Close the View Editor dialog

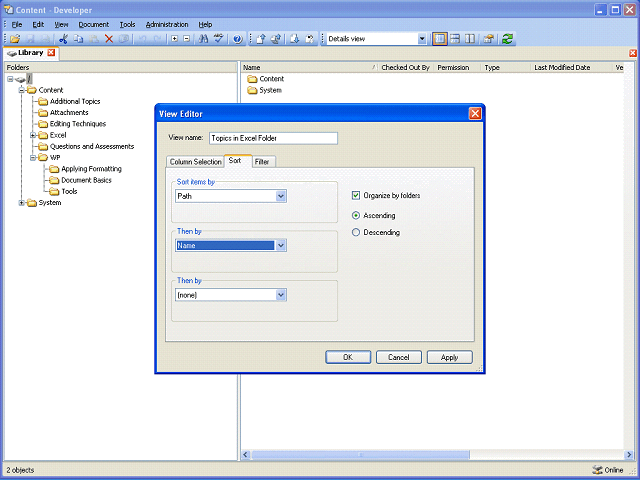click(475, 113)
